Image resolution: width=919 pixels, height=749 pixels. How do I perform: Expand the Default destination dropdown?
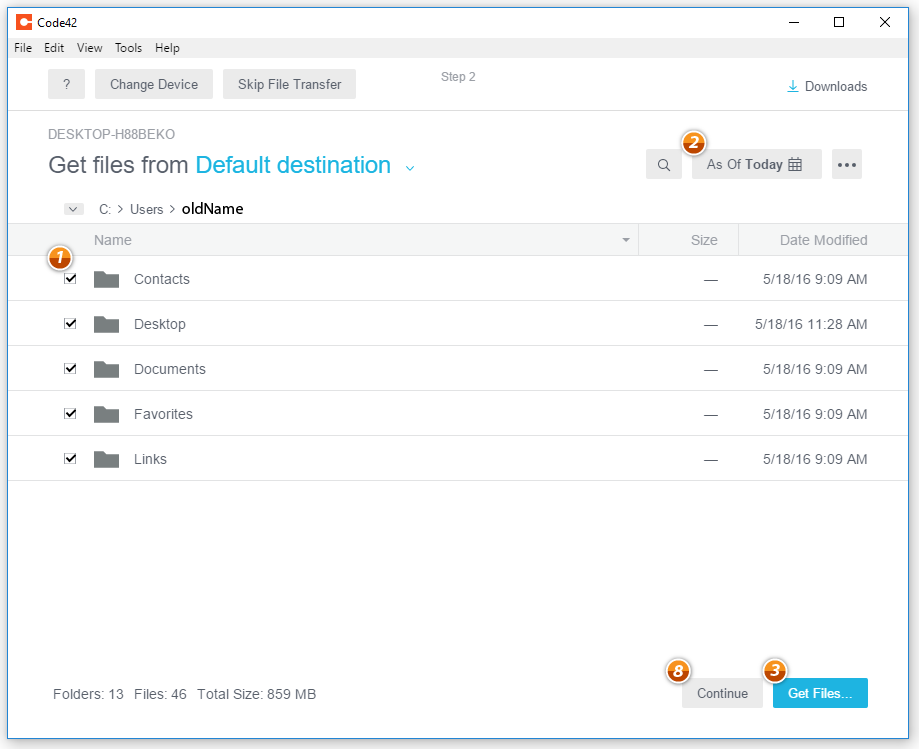coord(410,168)
